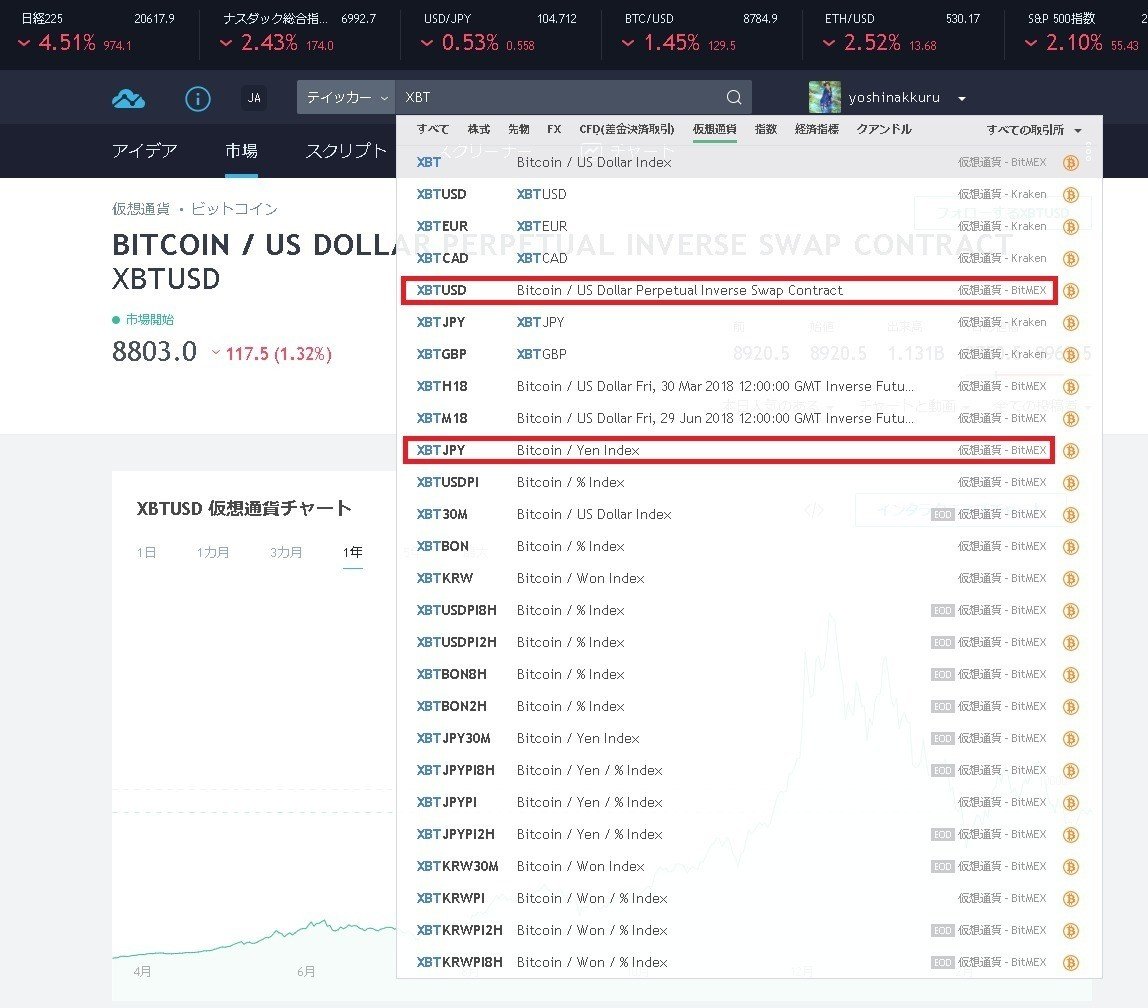
Task: Click the Bitcoin icon on the XBTUSD BitMEX row
Action: pyautogui.click(x=1071, y=290)
